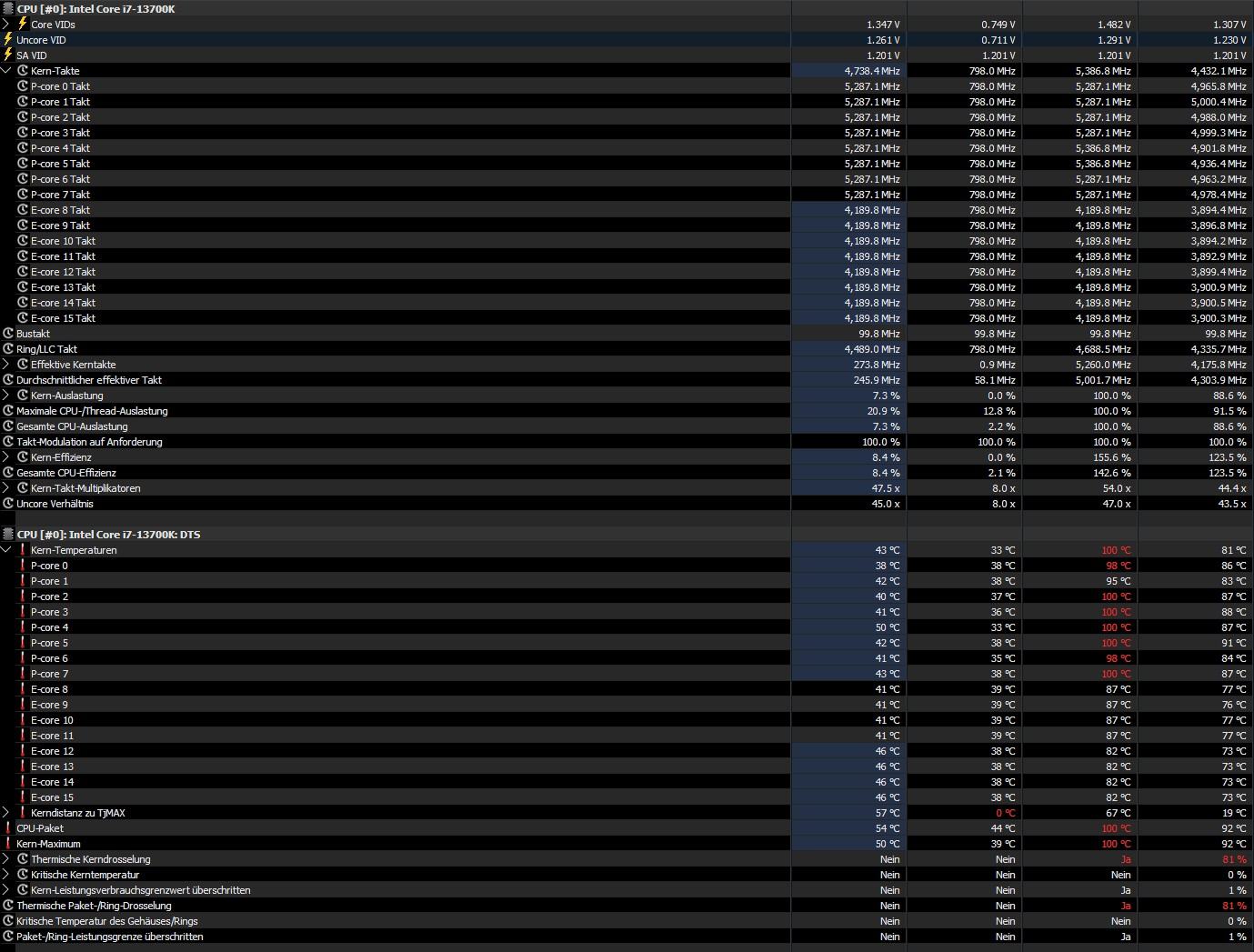The image size is (1254, 952).
Task: Click the E-core 10 thermometer icon
Action: pos(23,720)
